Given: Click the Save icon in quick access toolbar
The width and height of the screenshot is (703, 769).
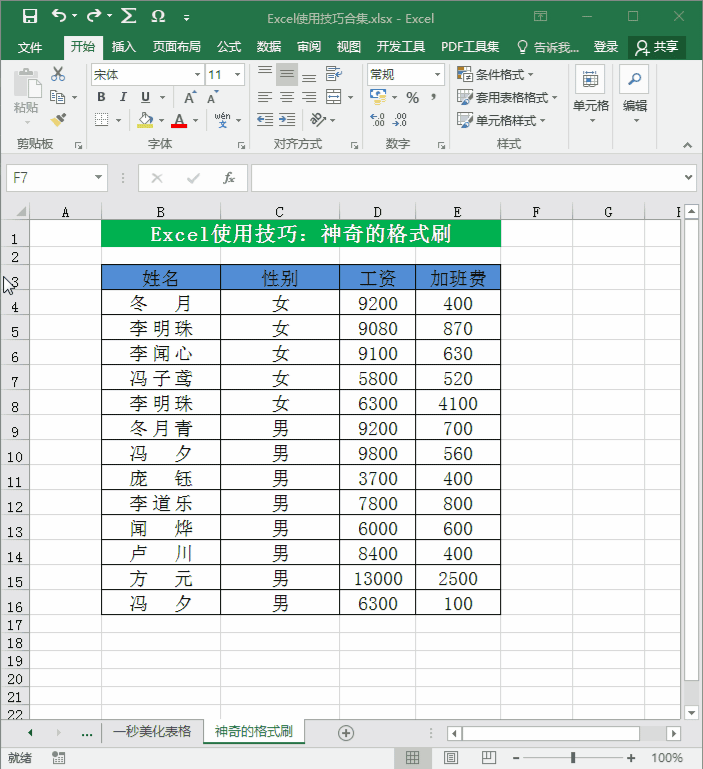Looking at the screenshot, I should pyautogui.click(x=30, y=17).
